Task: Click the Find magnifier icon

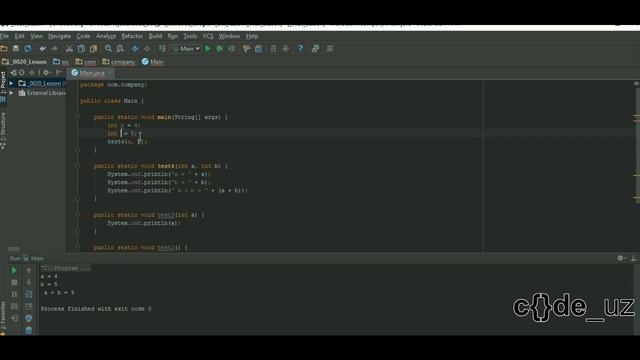Action: 108,49
